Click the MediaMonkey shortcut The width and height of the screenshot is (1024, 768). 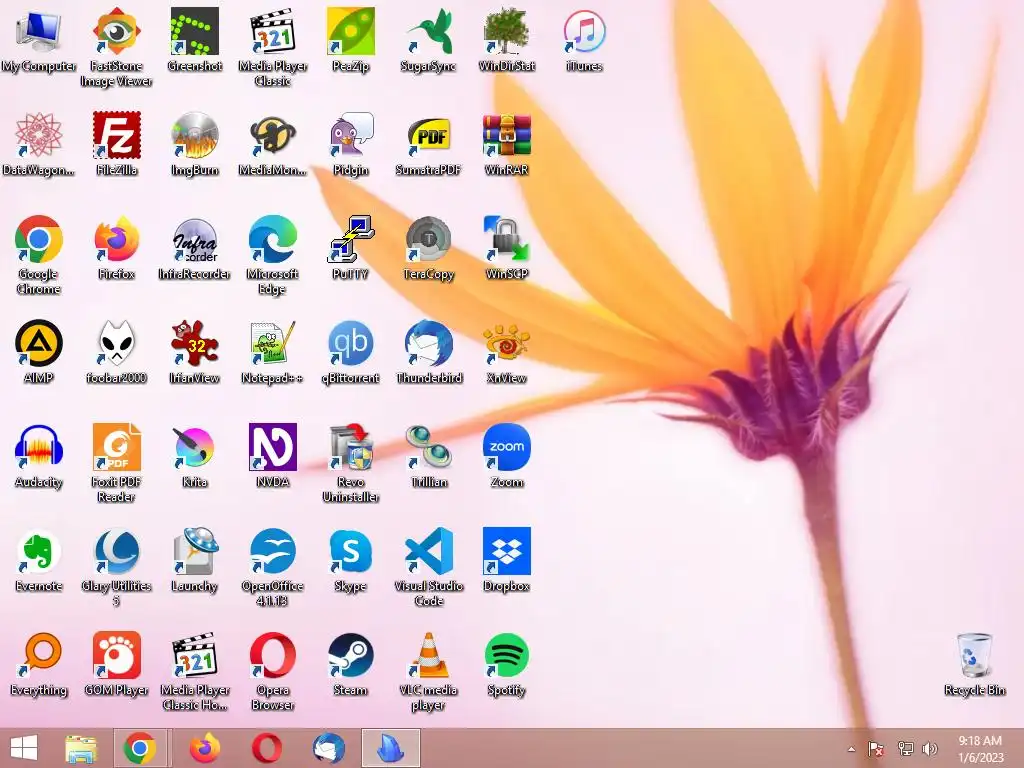tap(272, 135)
